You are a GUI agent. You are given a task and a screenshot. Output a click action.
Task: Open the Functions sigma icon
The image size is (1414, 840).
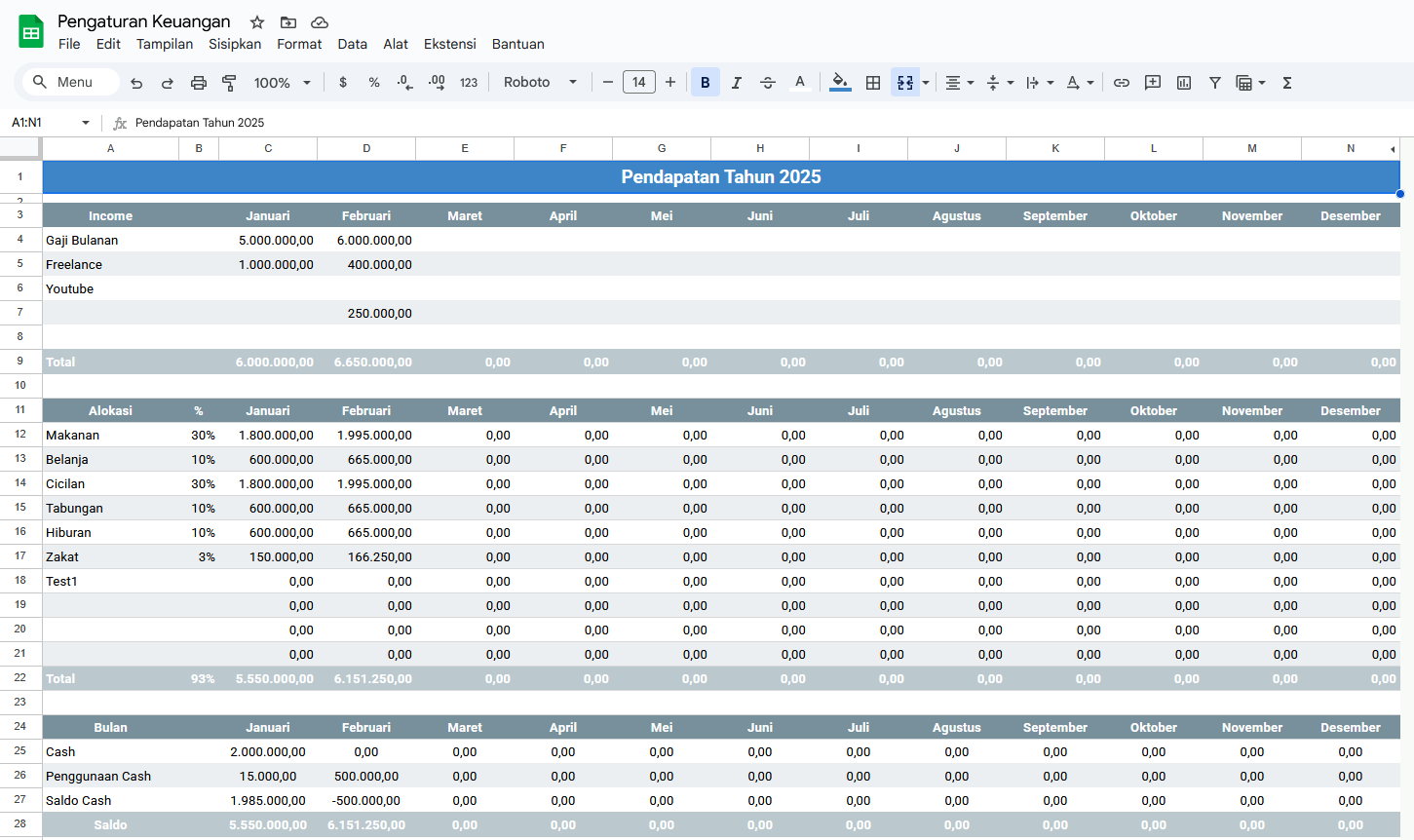[1287, 83]
